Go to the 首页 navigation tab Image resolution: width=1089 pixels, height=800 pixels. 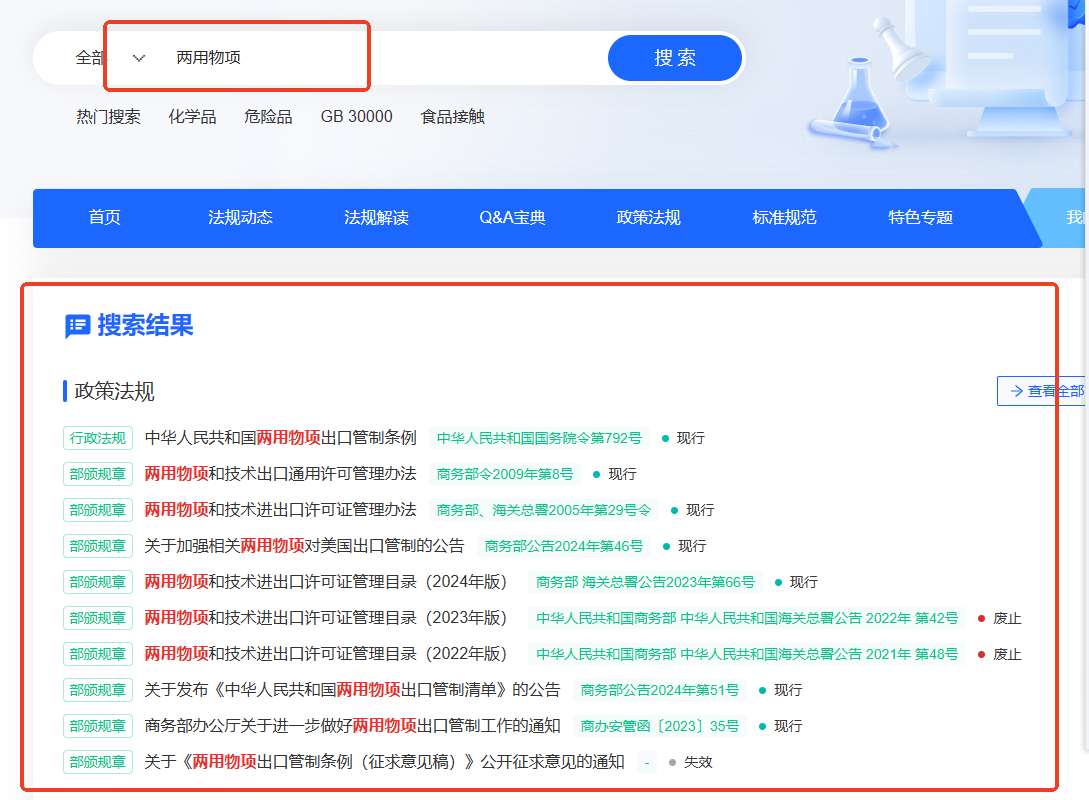tap(104, 218)
